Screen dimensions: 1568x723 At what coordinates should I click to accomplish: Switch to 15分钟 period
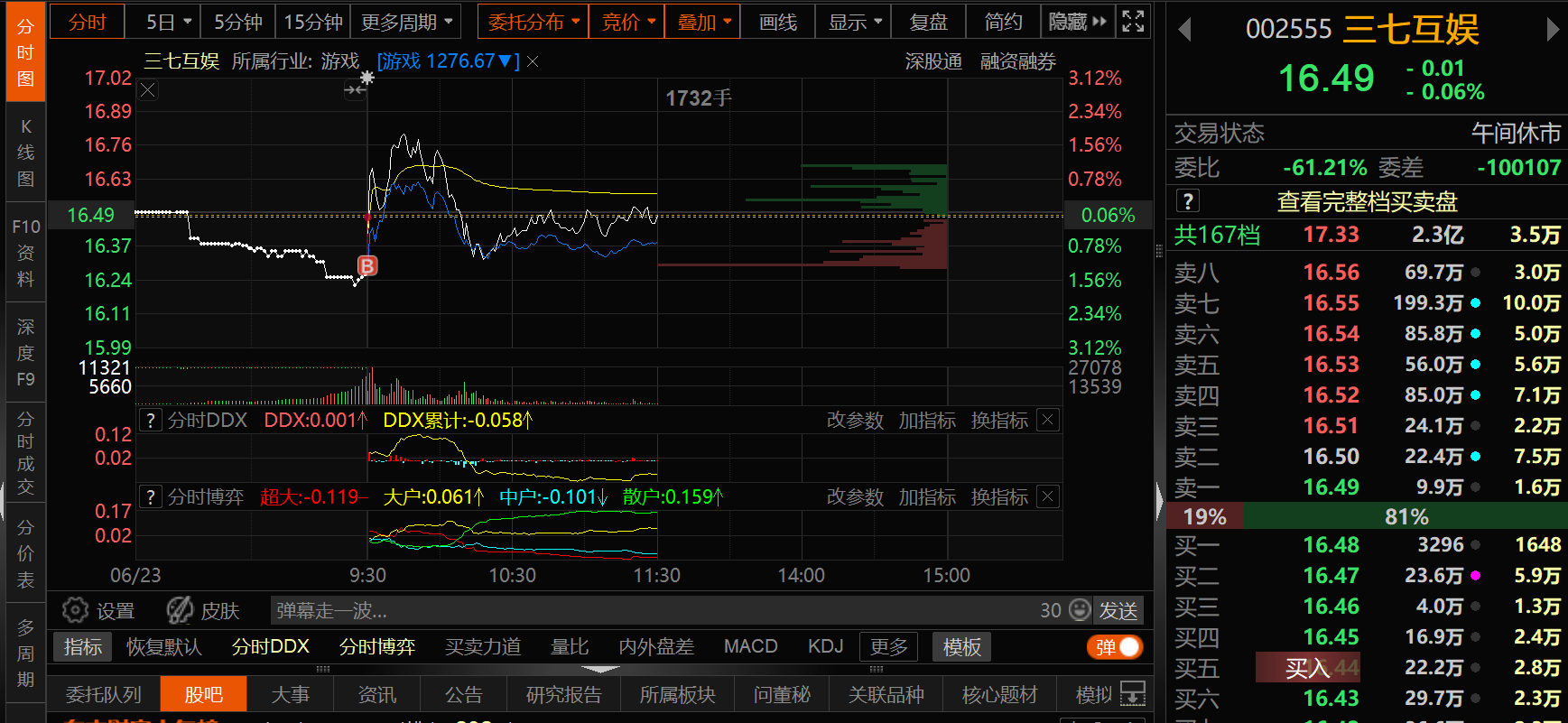tap(313, 22)
